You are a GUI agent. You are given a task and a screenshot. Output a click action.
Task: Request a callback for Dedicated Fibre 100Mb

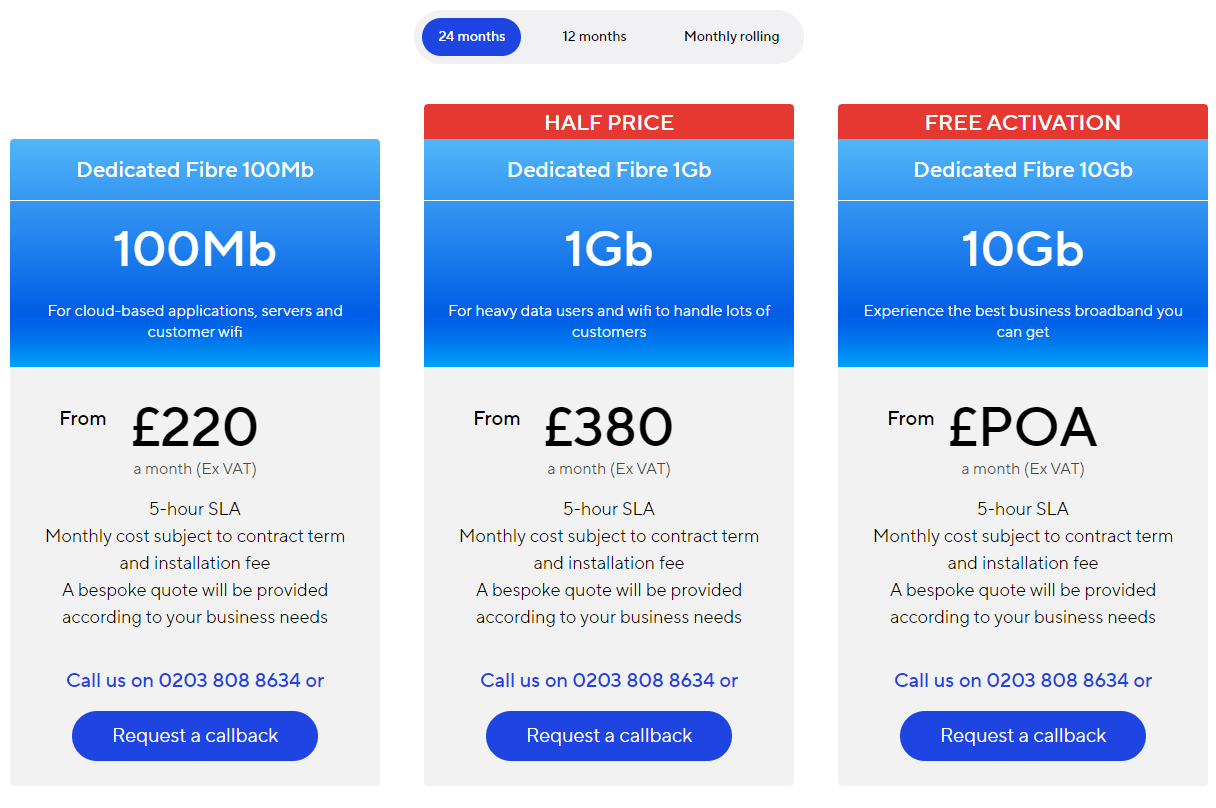[x=195, y=736]
